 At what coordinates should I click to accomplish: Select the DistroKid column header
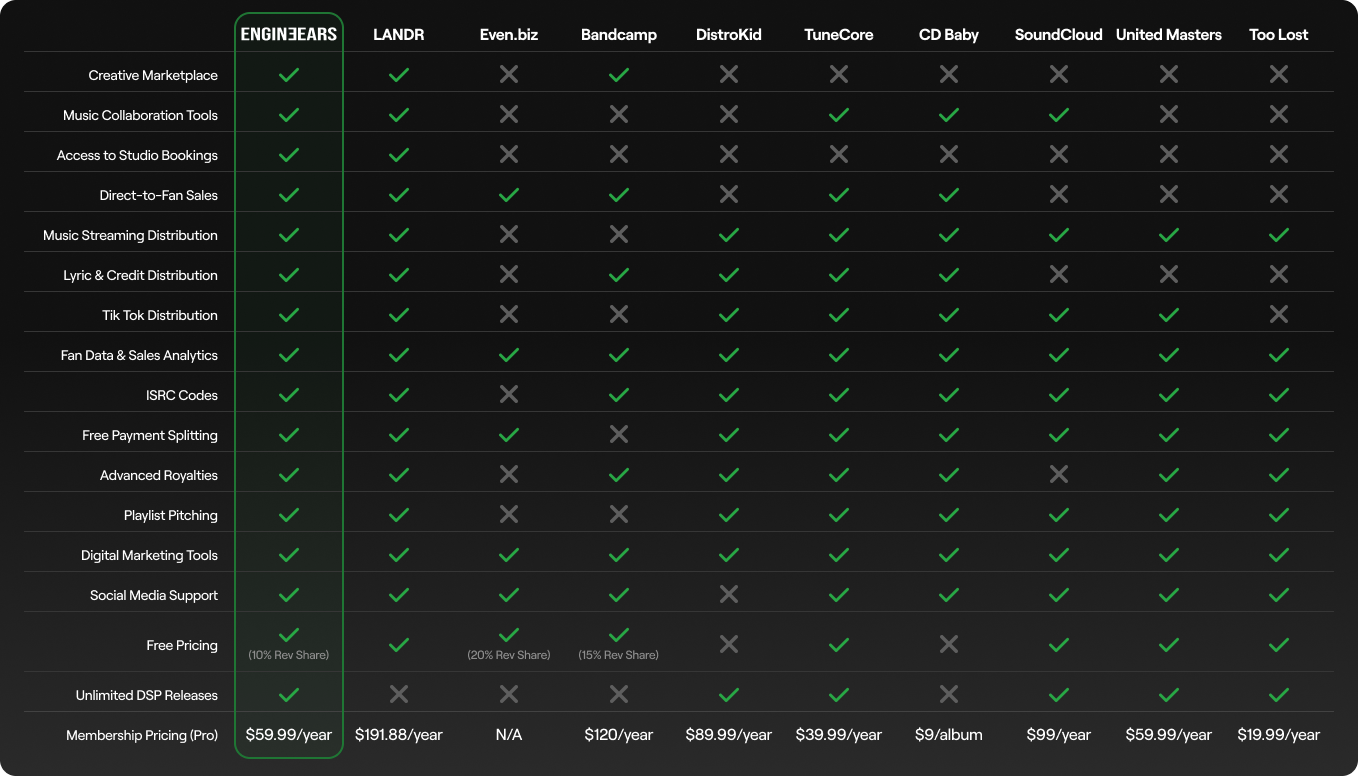click(729, 34)
